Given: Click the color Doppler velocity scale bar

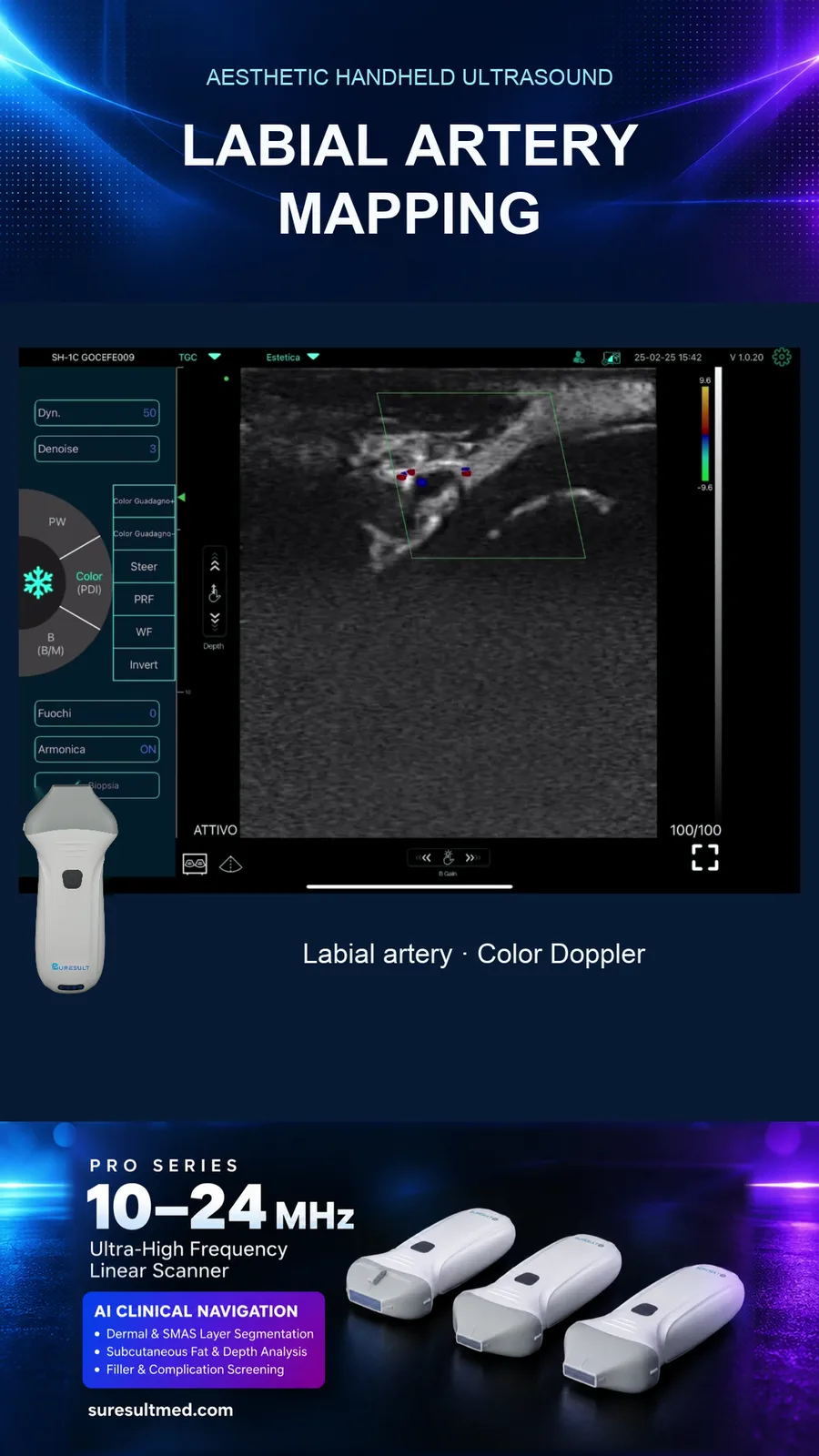Looking at the screenshot, I should pyautogui.click(x=705, y=433).
